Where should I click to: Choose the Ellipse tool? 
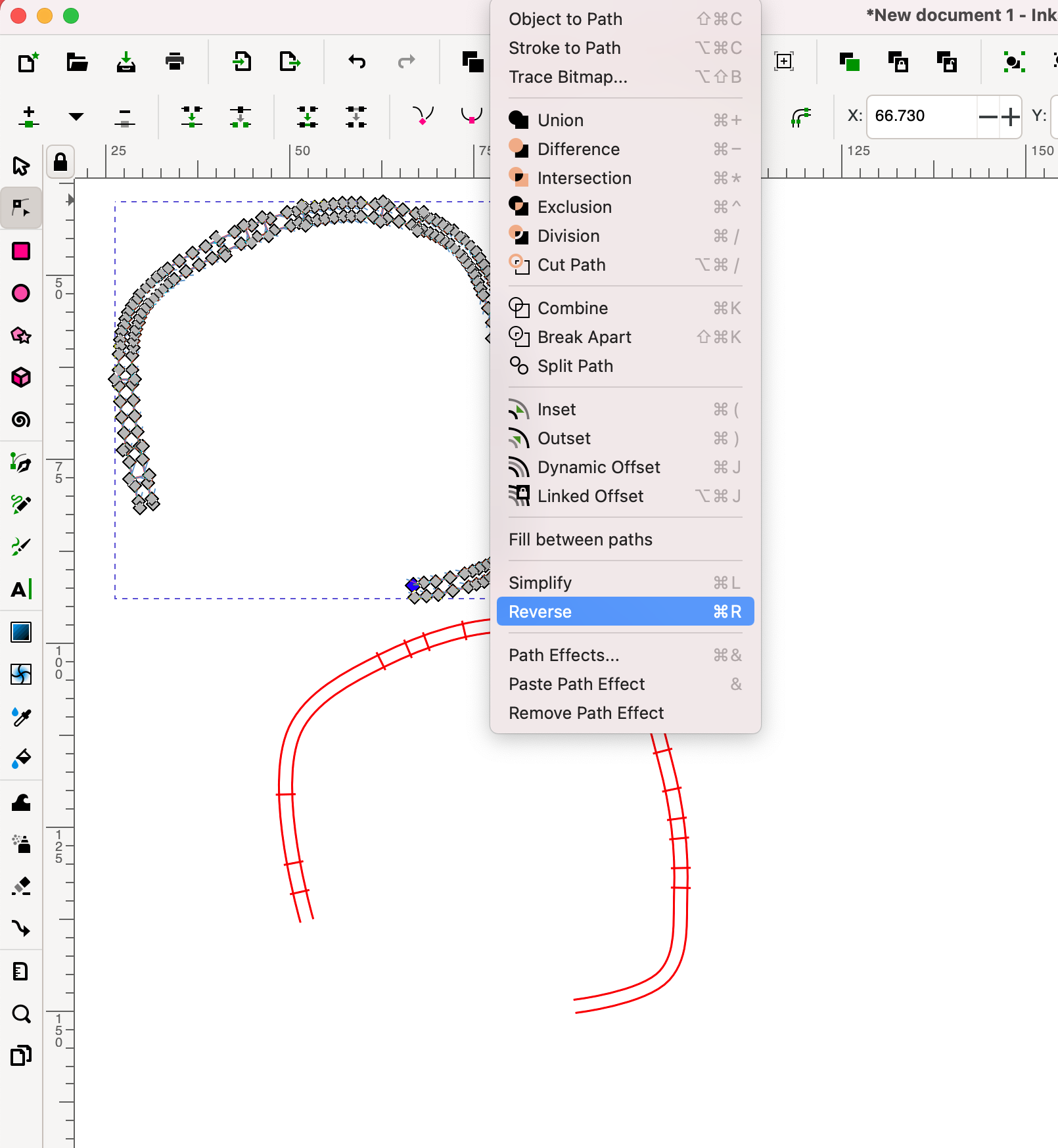pyautogui.click(x=21, y=293)
